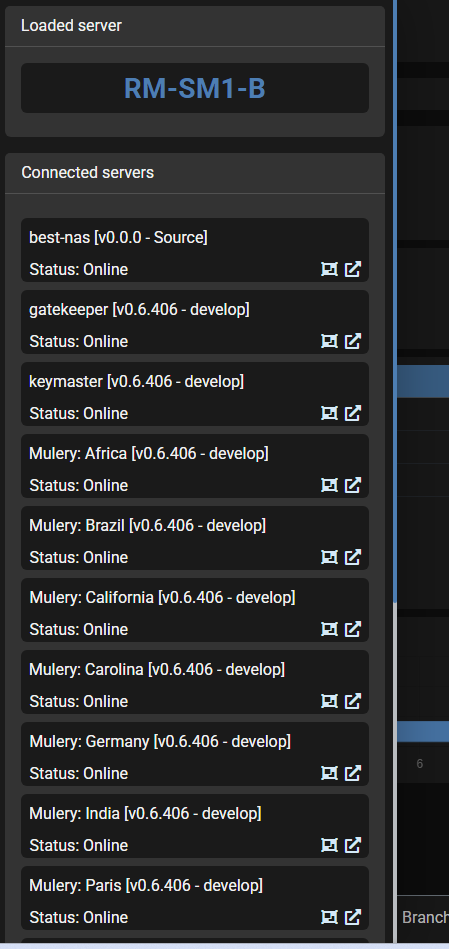Click the frame-load icon for Mulery: India
This screenshot has height=949, width=449.
[x=329, y=846]
